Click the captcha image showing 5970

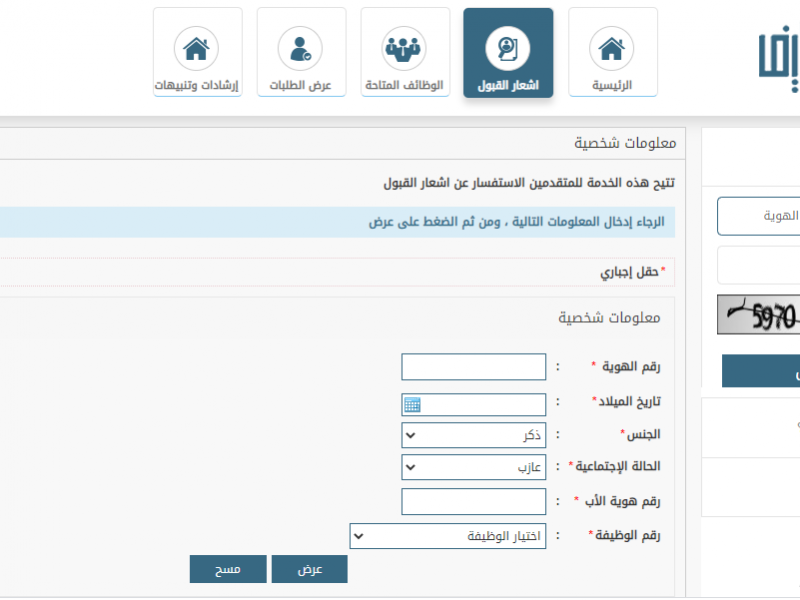760,315
